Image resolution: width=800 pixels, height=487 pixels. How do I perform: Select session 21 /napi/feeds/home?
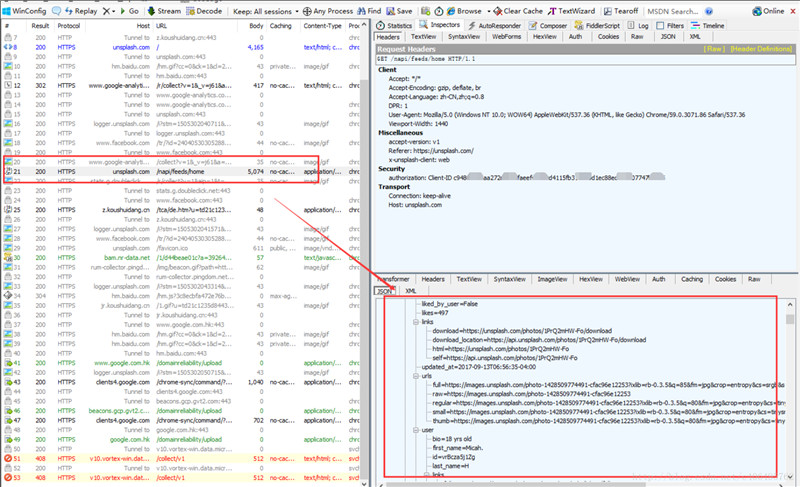[x=181, y=172]
